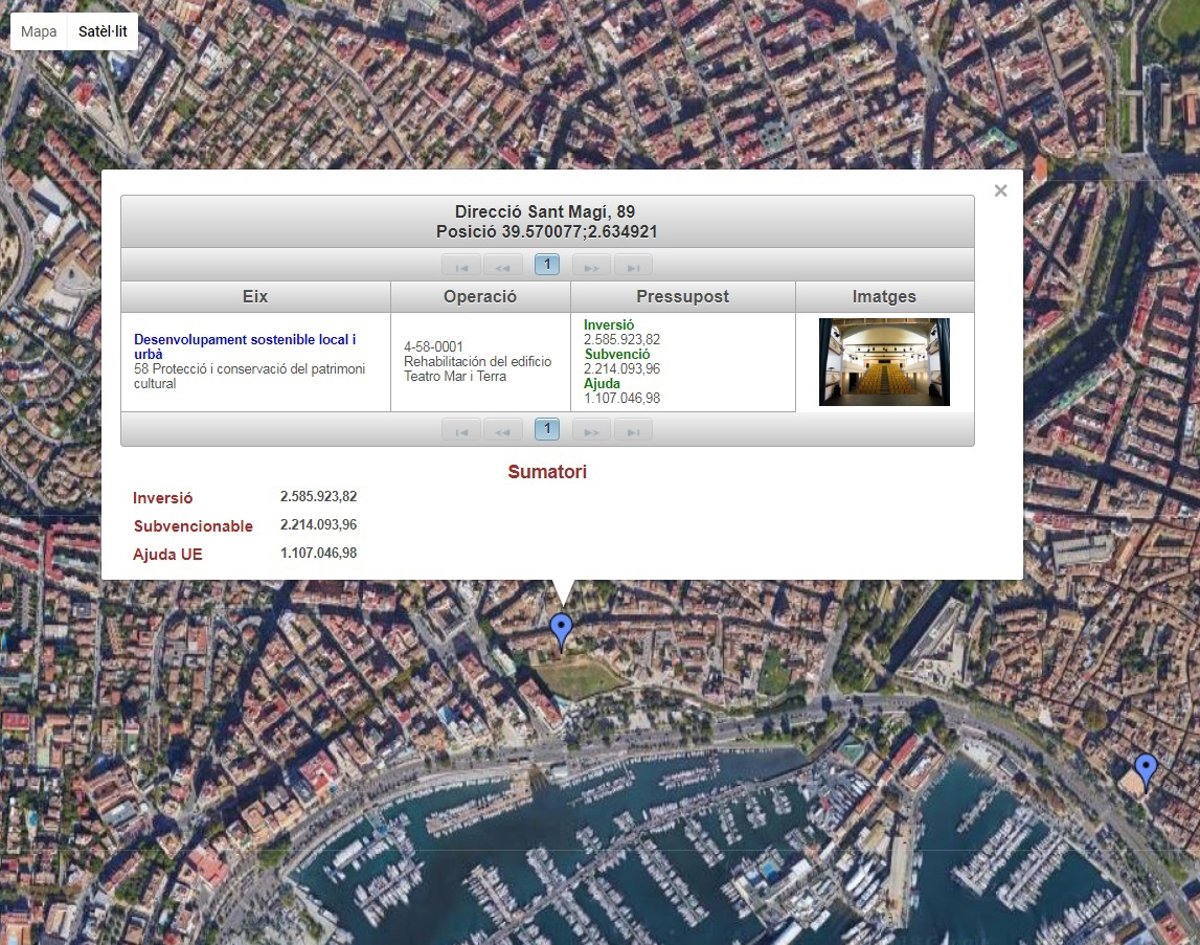Viewport: 1200px width, 945px height.
Task: Click bottom paginator first page icon
Action: click(461, 431)
